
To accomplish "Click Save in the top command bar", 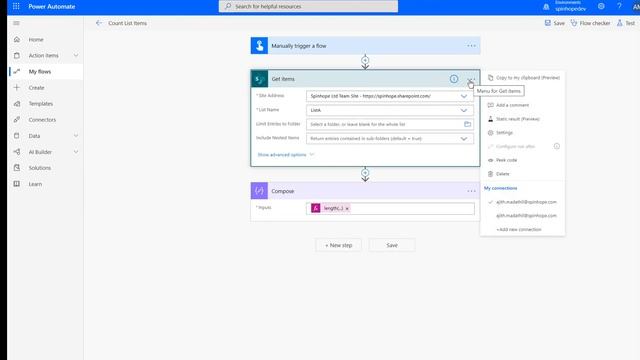I will pos(555,23).
